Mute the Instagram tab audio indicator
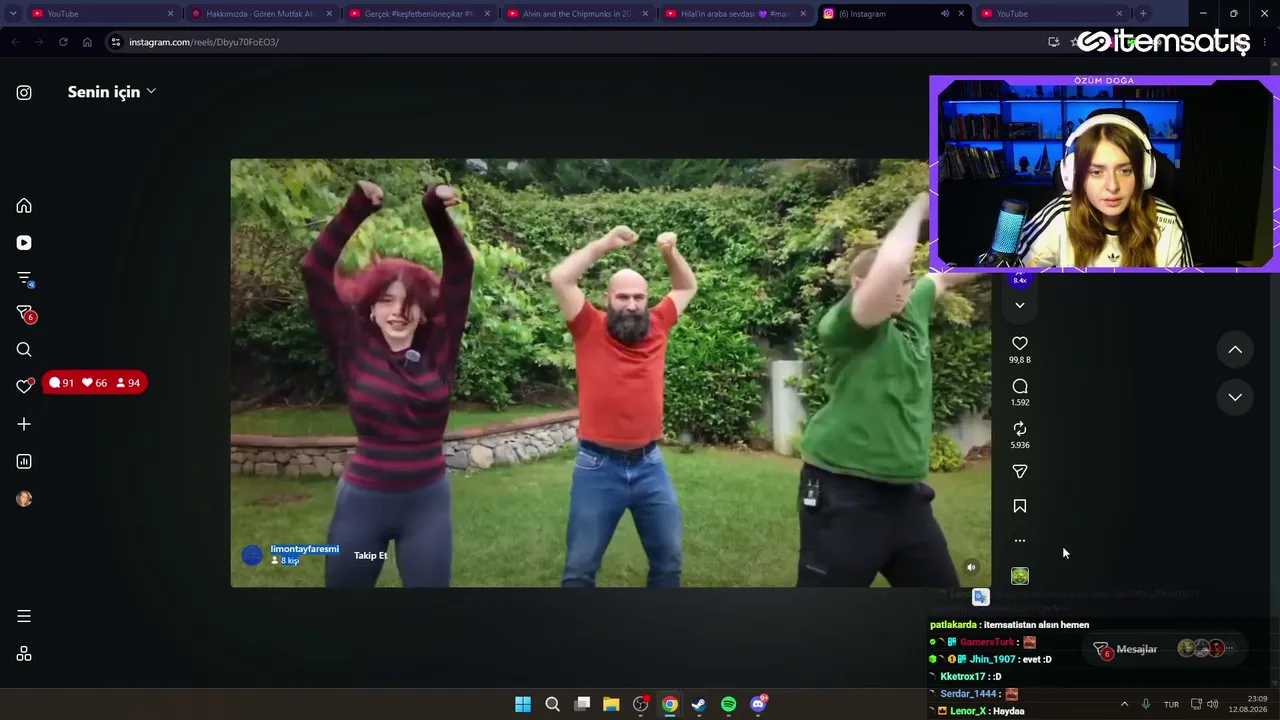1280x720 pixels. pos(944,14)
